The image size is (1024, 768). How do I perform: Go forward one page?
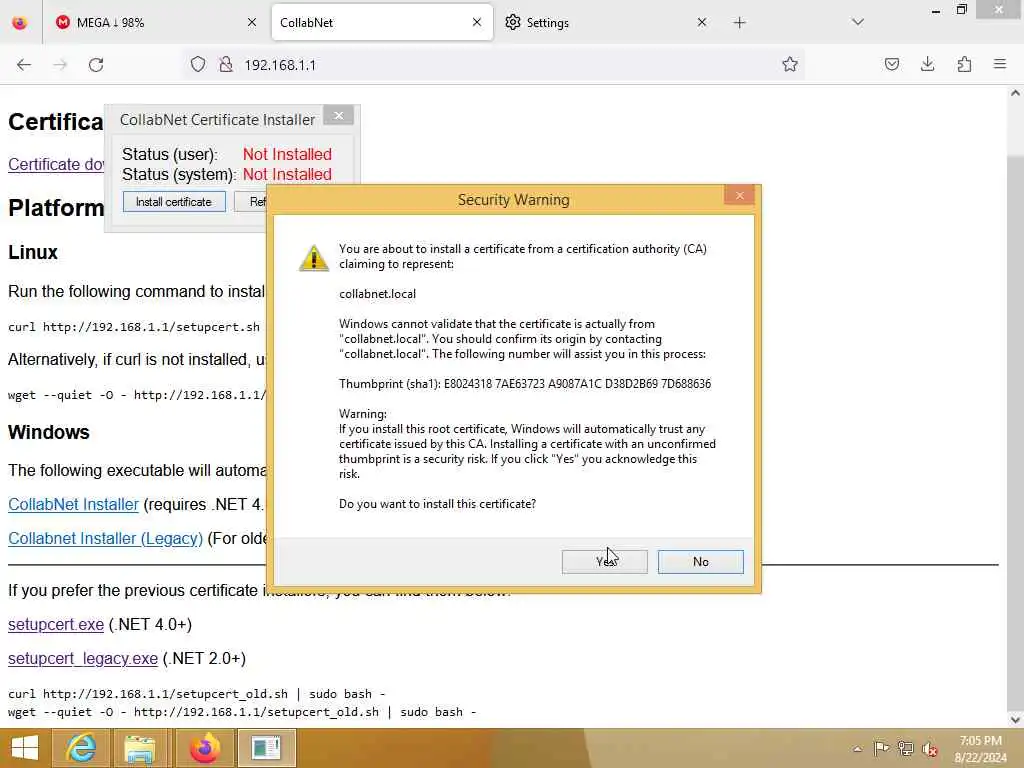[60, 65]
